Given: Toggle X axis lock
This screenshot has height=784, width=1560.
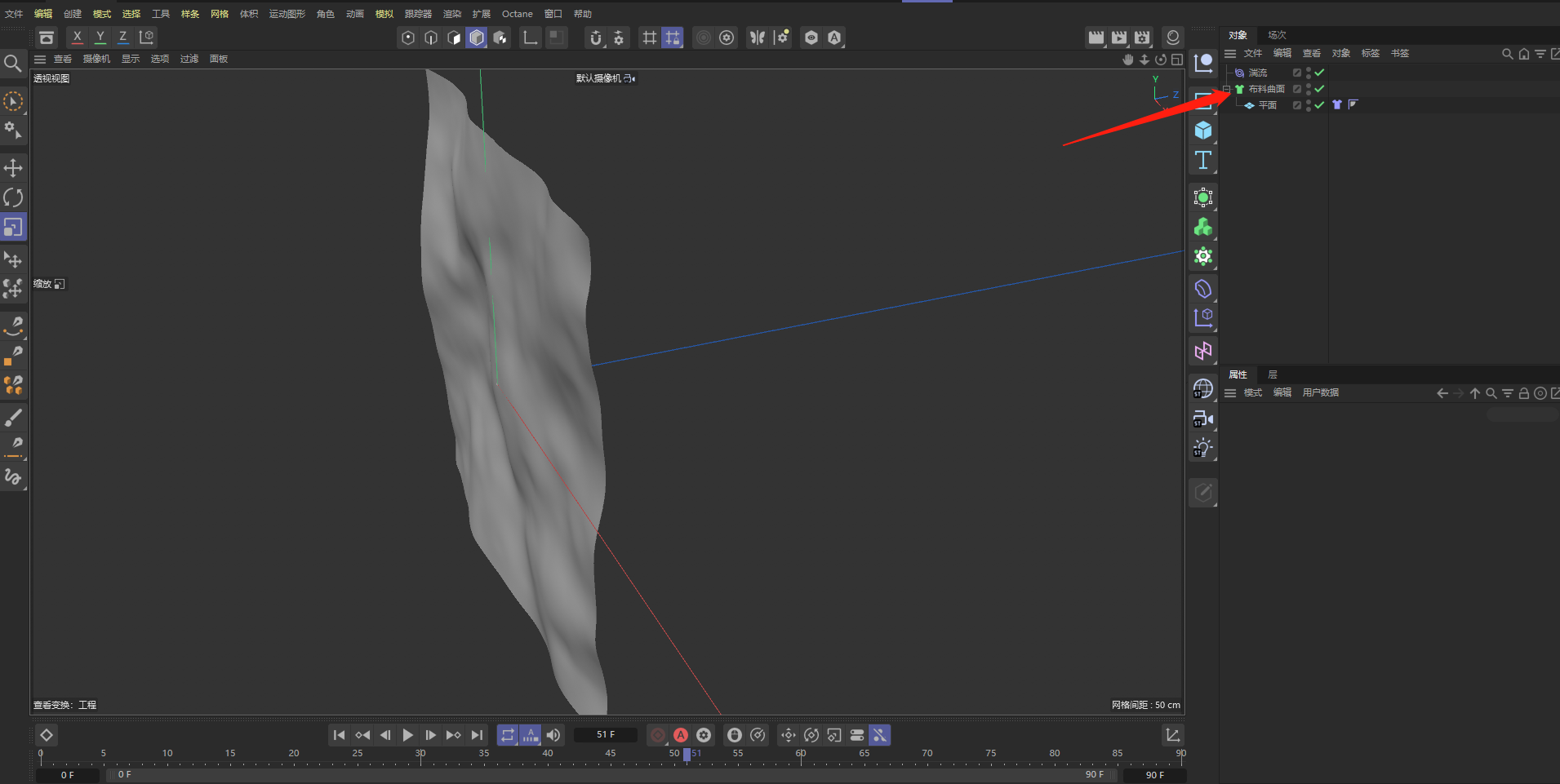Looking at the screenshot, I should [x=77, y=37].
